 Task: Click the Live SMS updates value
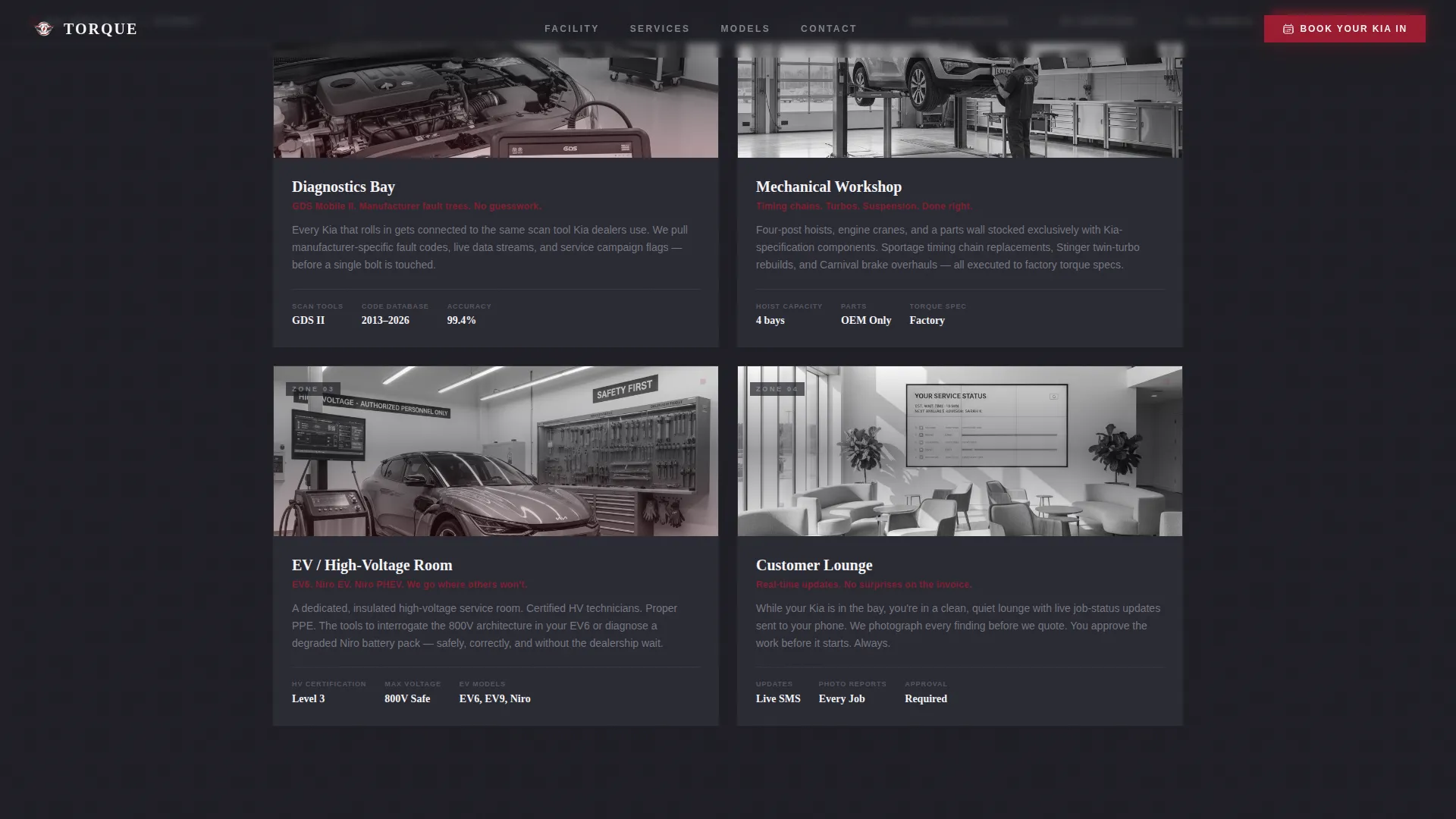point(778,699)
